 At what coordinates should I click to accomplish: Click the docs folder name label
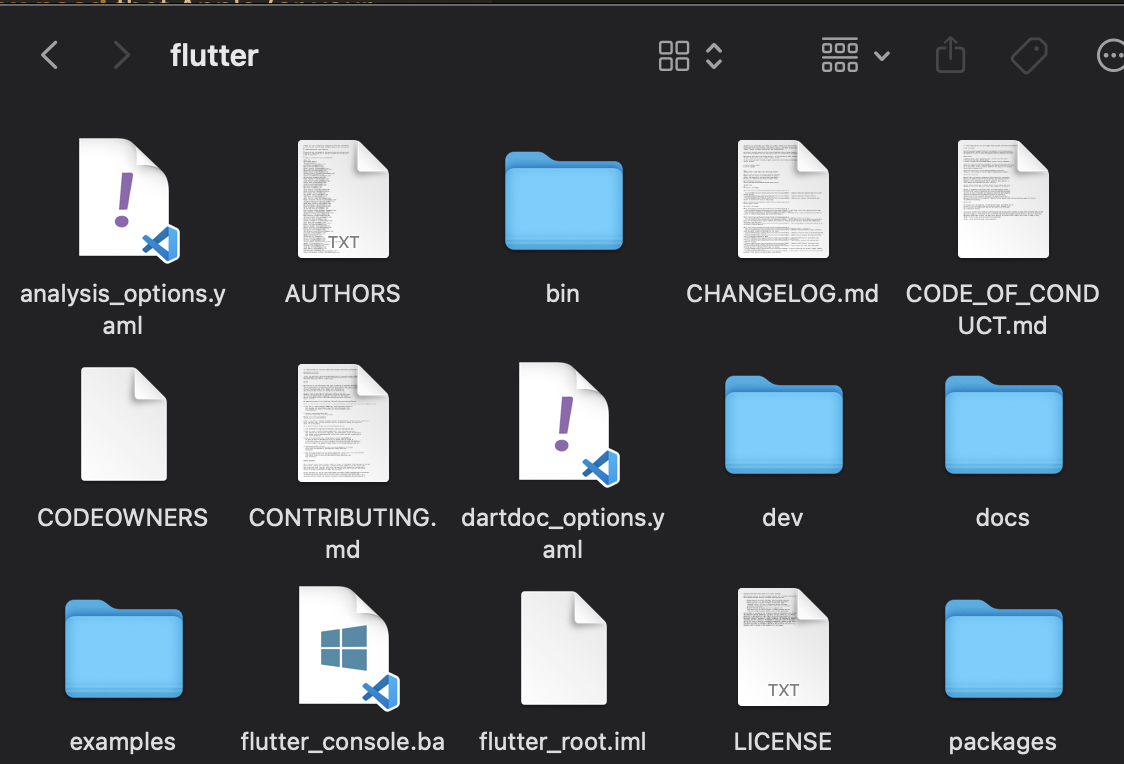coord(1003,517)
